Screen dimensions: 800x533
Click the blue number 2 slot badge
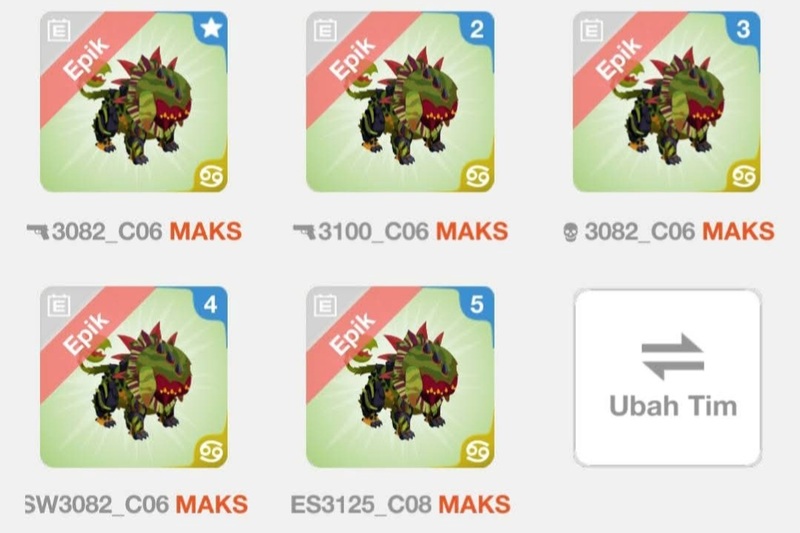477,29
